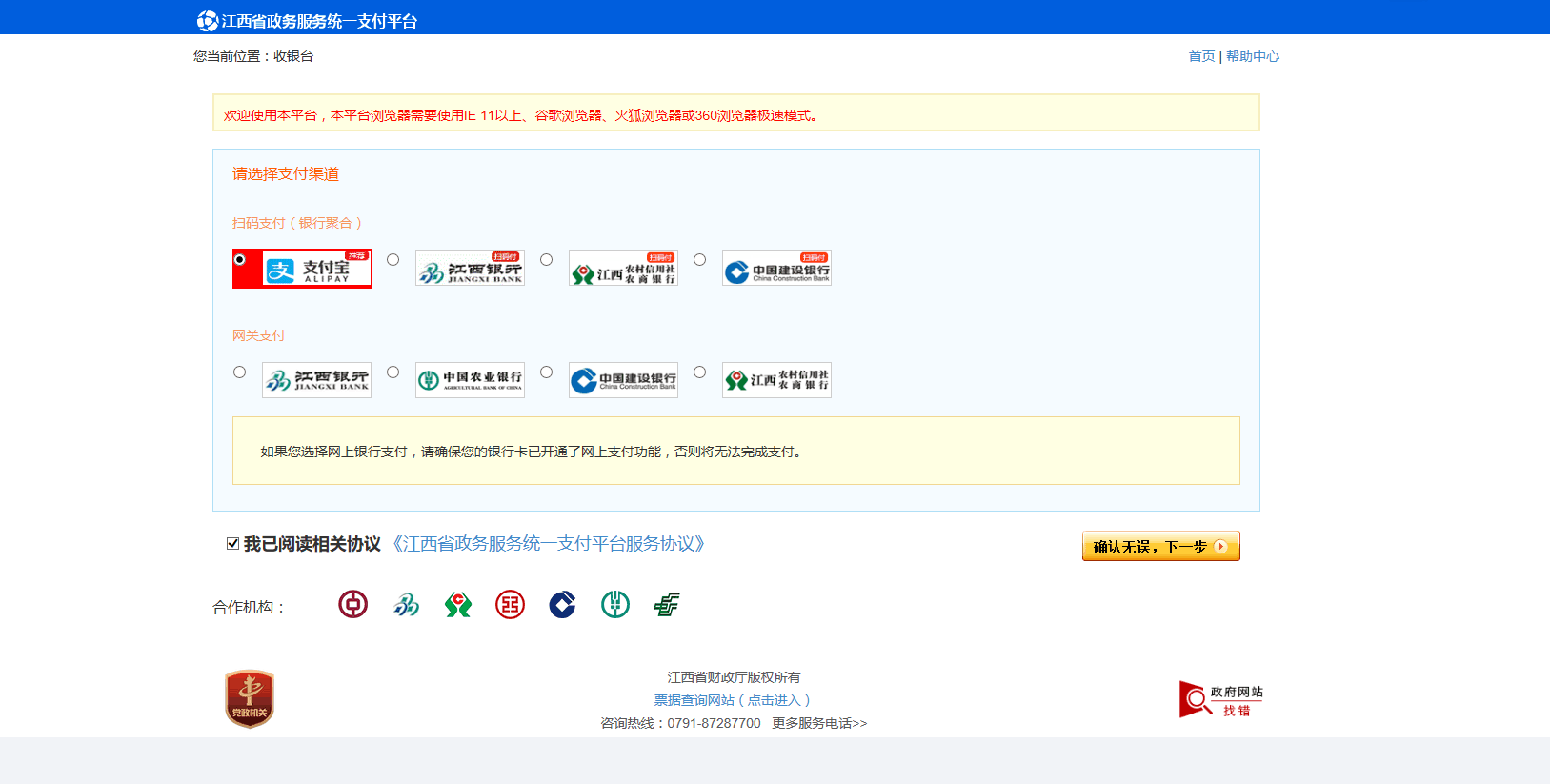Select China Construction Bank gateway payment radio
This screenshot has height=784, width=1550.
pos(546,372)
